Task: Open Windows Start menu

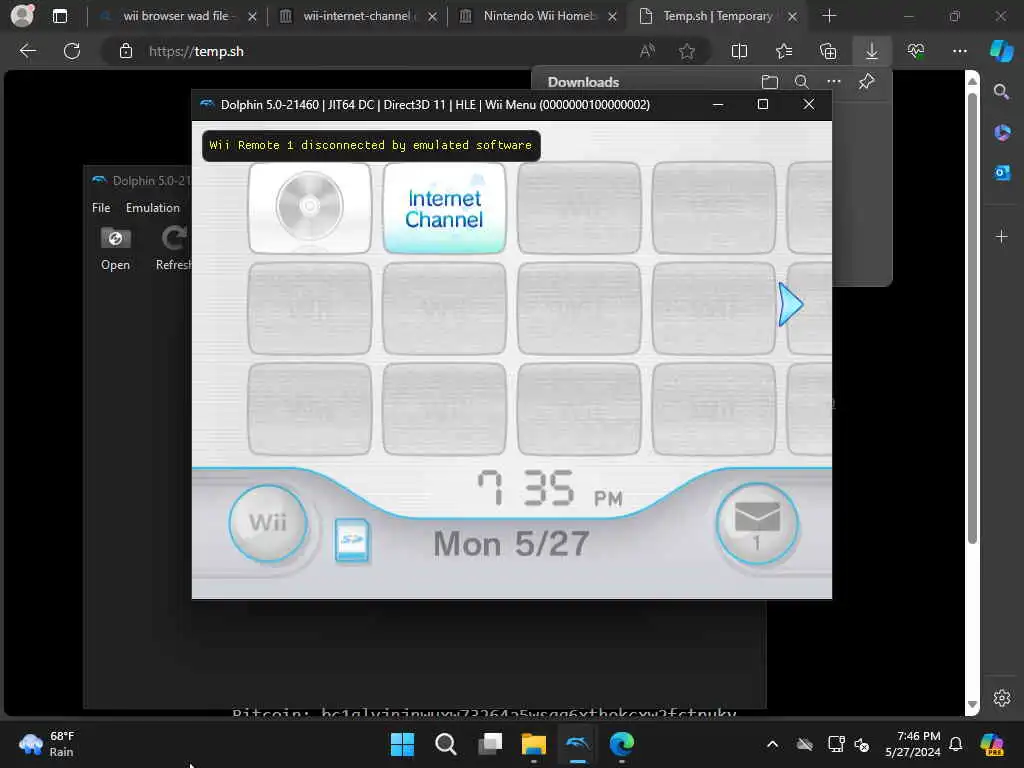Action: point(402,744)
